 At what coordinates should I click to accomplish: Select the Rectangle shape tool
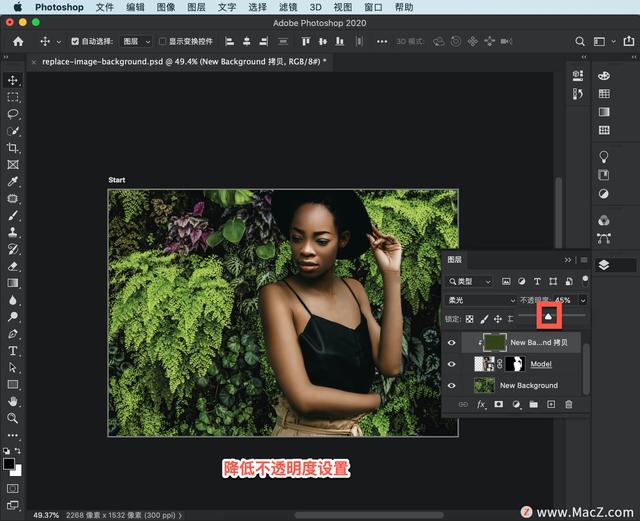click(13, 385)
